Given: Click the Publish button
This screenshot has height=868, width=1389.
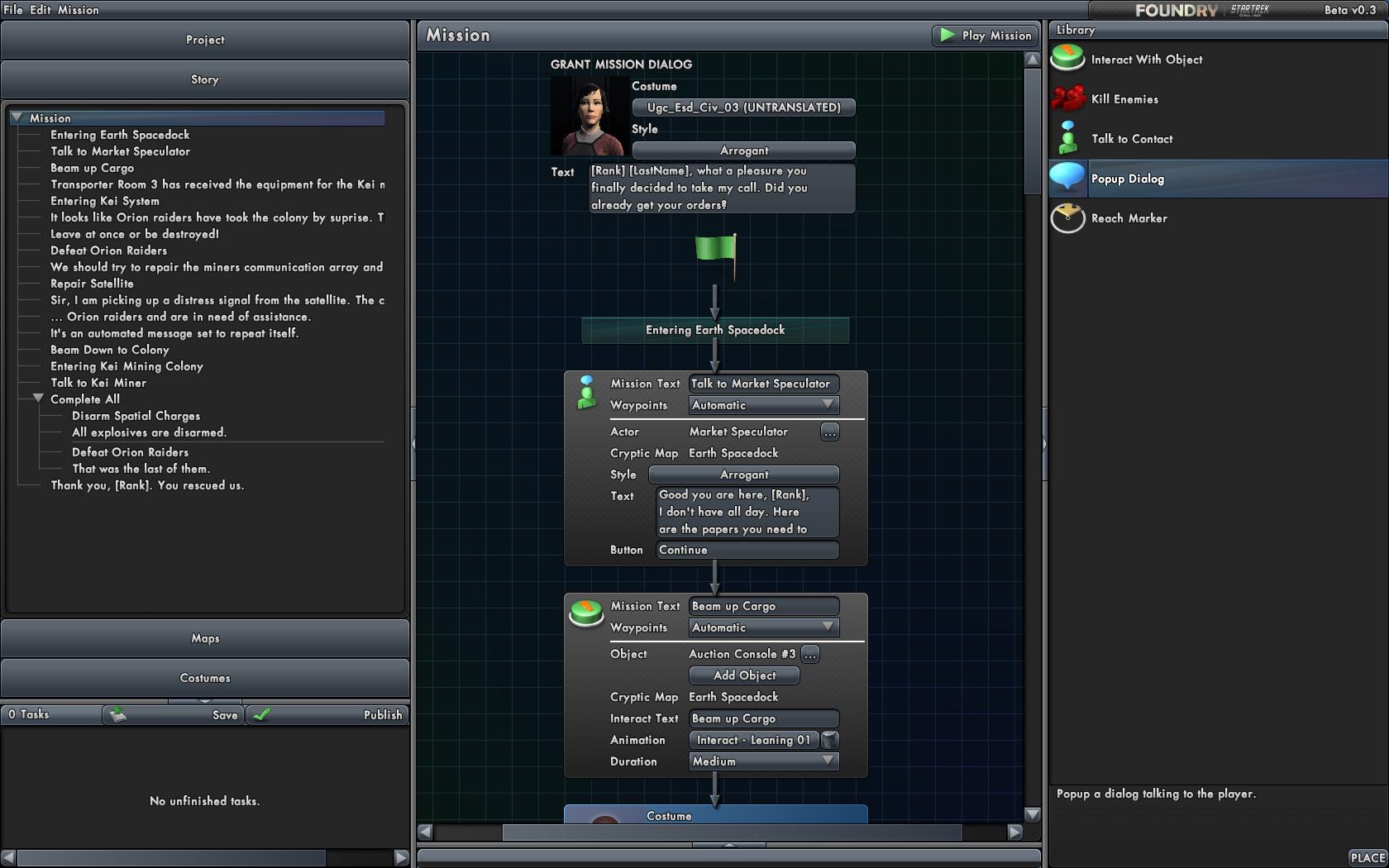Looking at the screenshot, I should [x=327, y=714].
